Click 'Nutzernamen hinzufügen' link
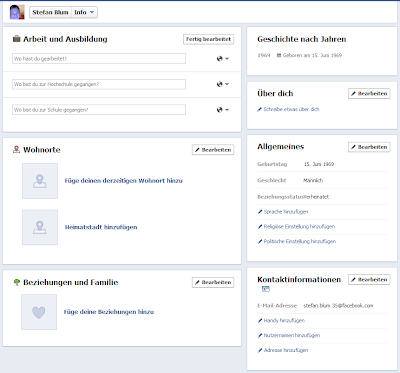 [x=292, y=335]
